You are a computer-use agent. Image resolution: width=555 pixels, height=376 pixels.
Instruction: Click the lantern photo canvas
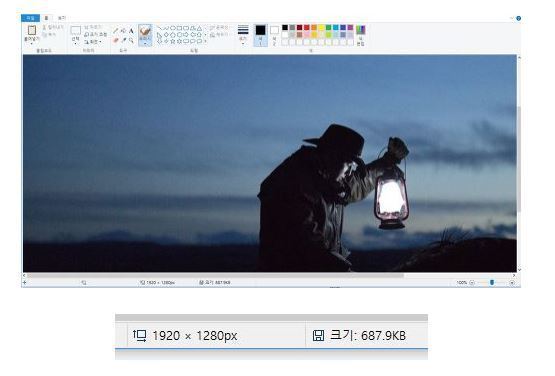click(x=270, y=163)
